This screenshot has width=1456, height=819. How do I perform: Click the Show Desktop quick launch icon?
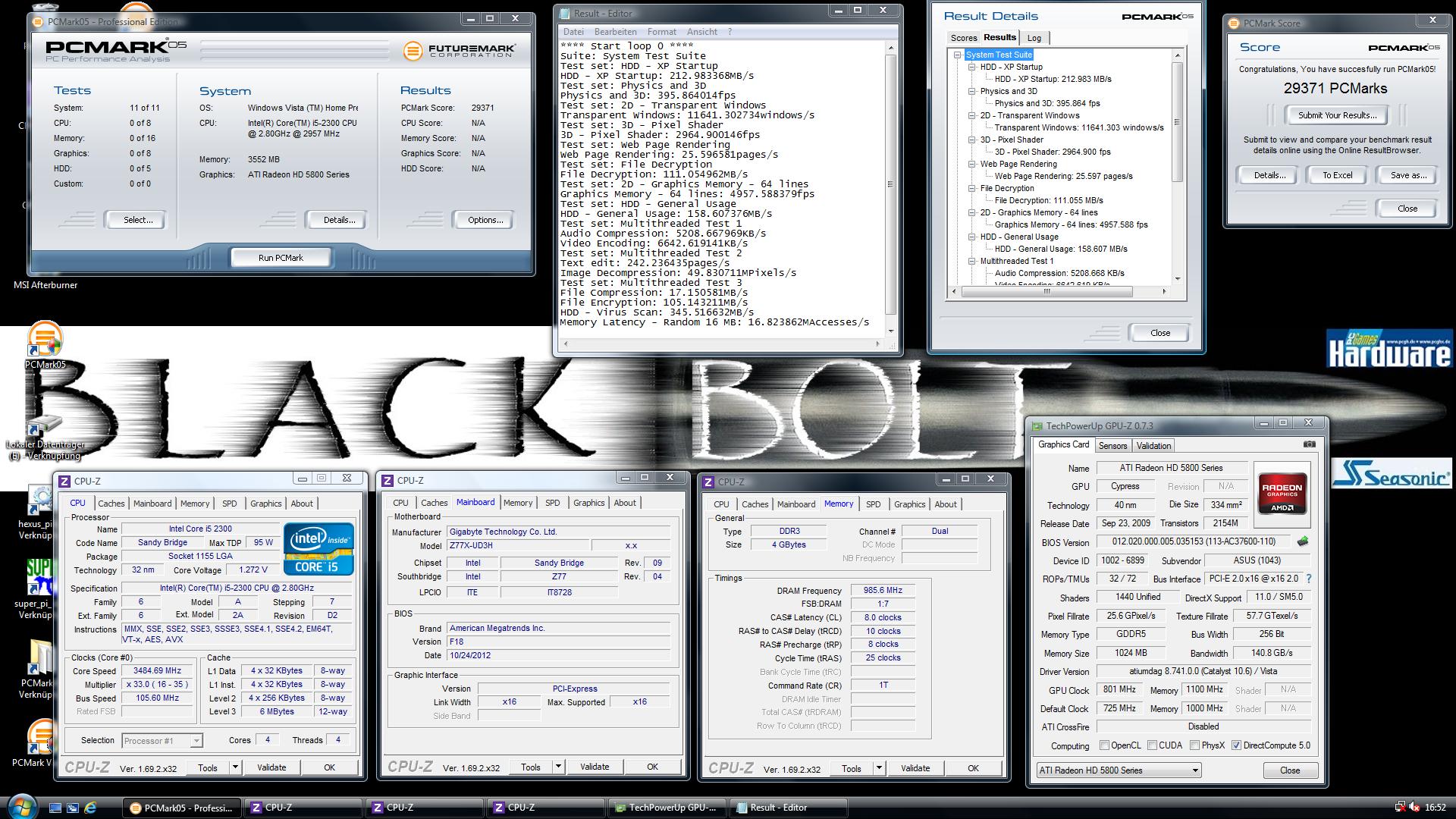point(55,808)
